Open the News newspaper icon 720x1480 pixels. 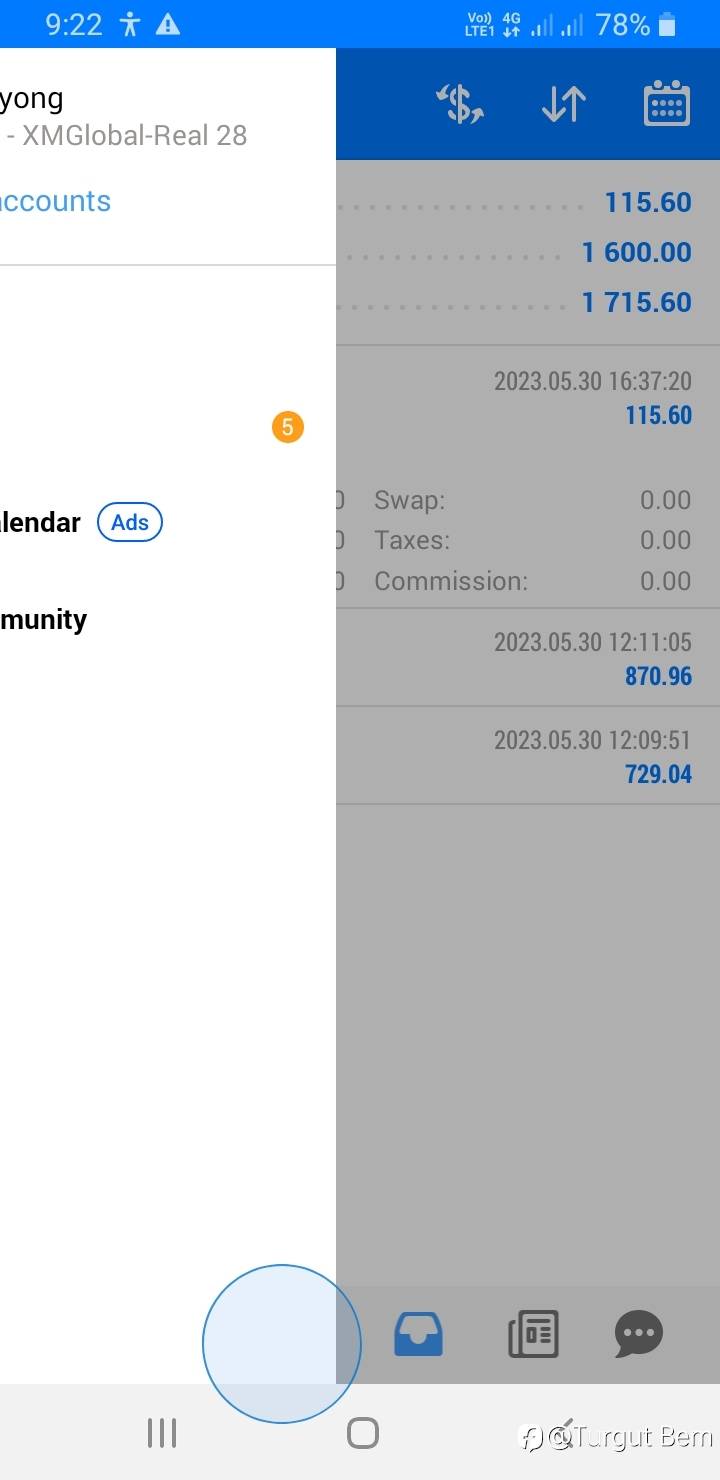(533, 1334)
